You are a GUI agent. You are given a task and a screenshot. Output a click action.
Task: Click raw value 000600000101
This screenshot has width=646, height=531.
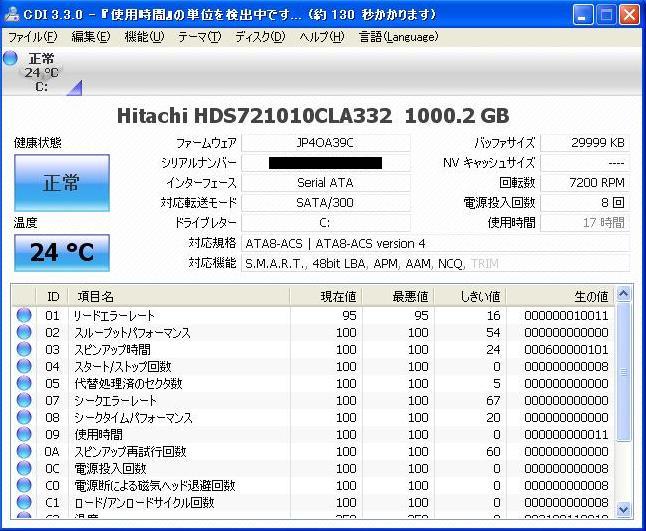[566, 349]
